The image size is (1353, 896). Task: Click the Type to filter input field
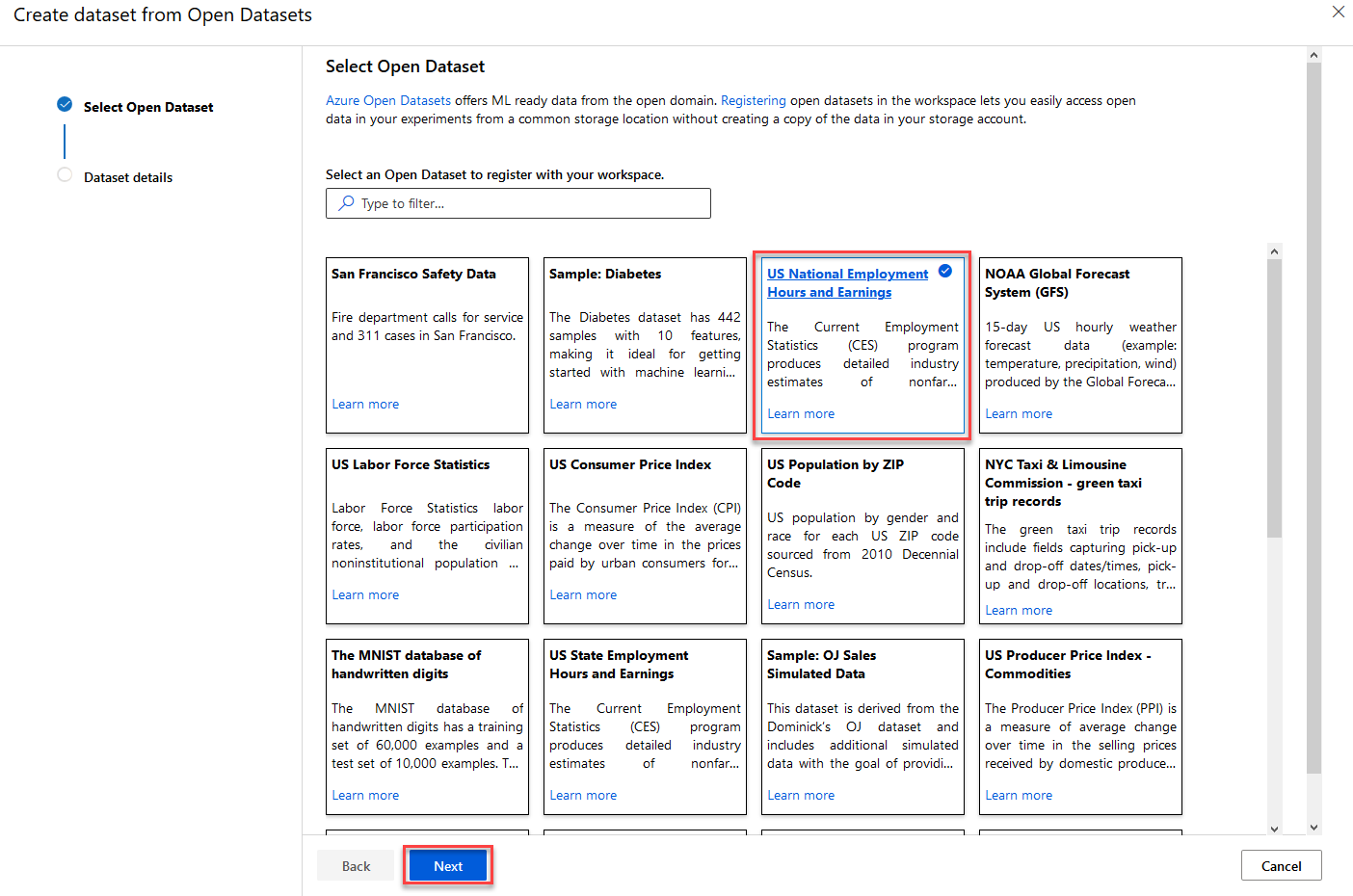518,203
